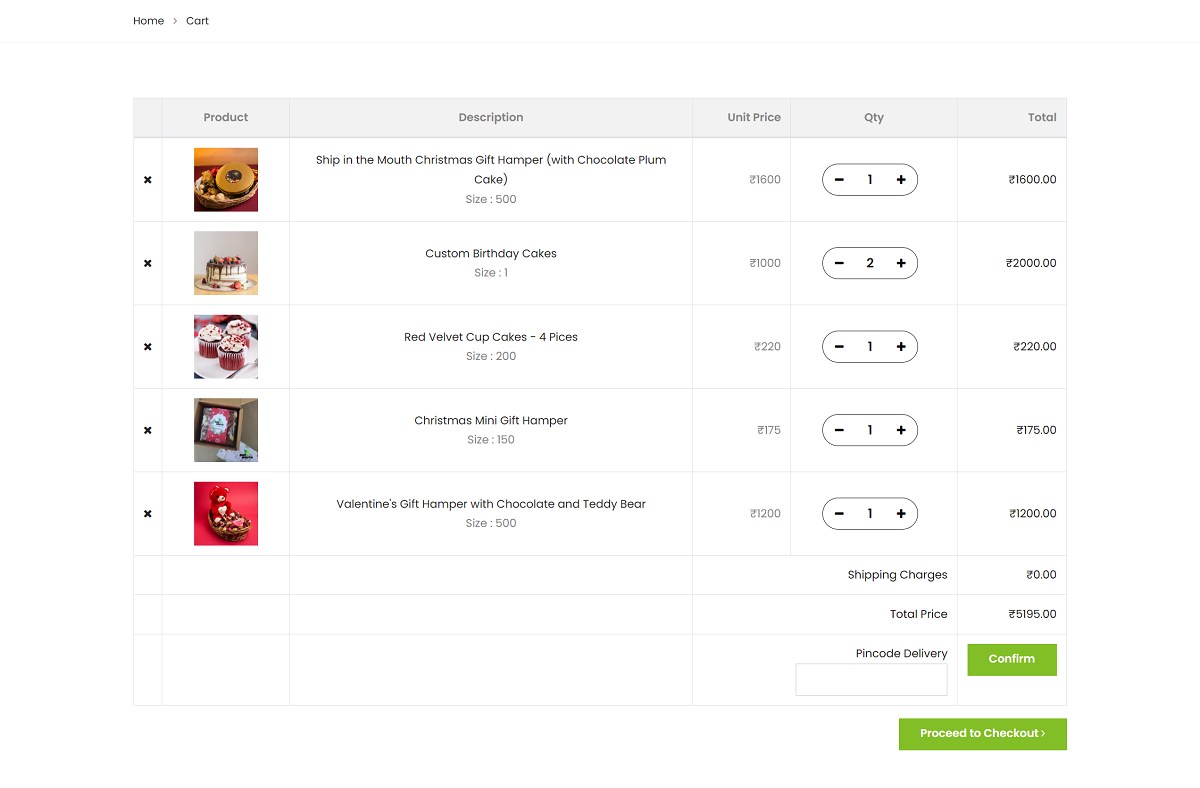Decrease quantity of Custom Birthday Cakes
Viewport: 1200px width, 788px height.
tap(839, 263)
